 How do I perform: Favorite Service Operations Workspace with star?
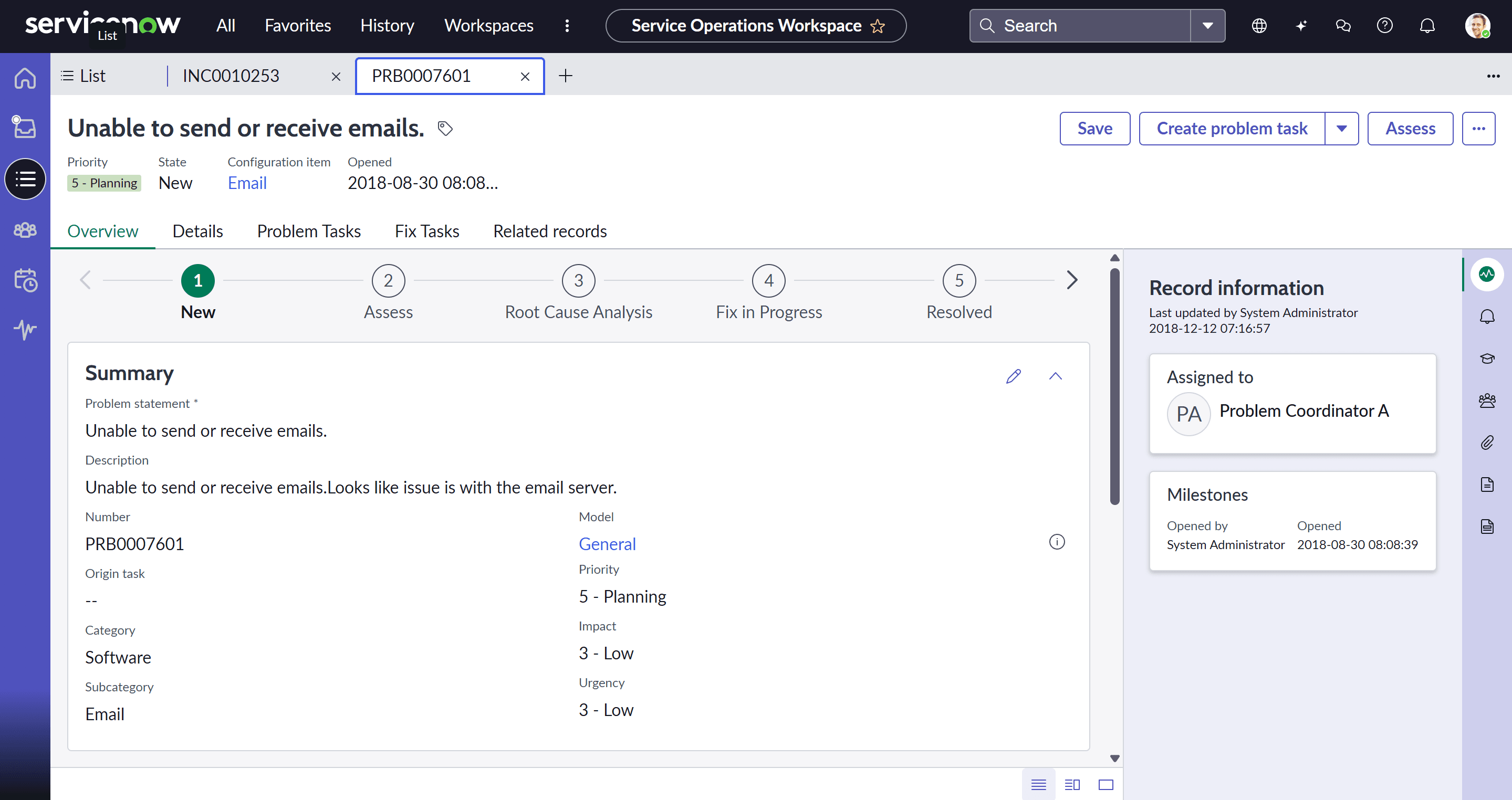(878, 26)
